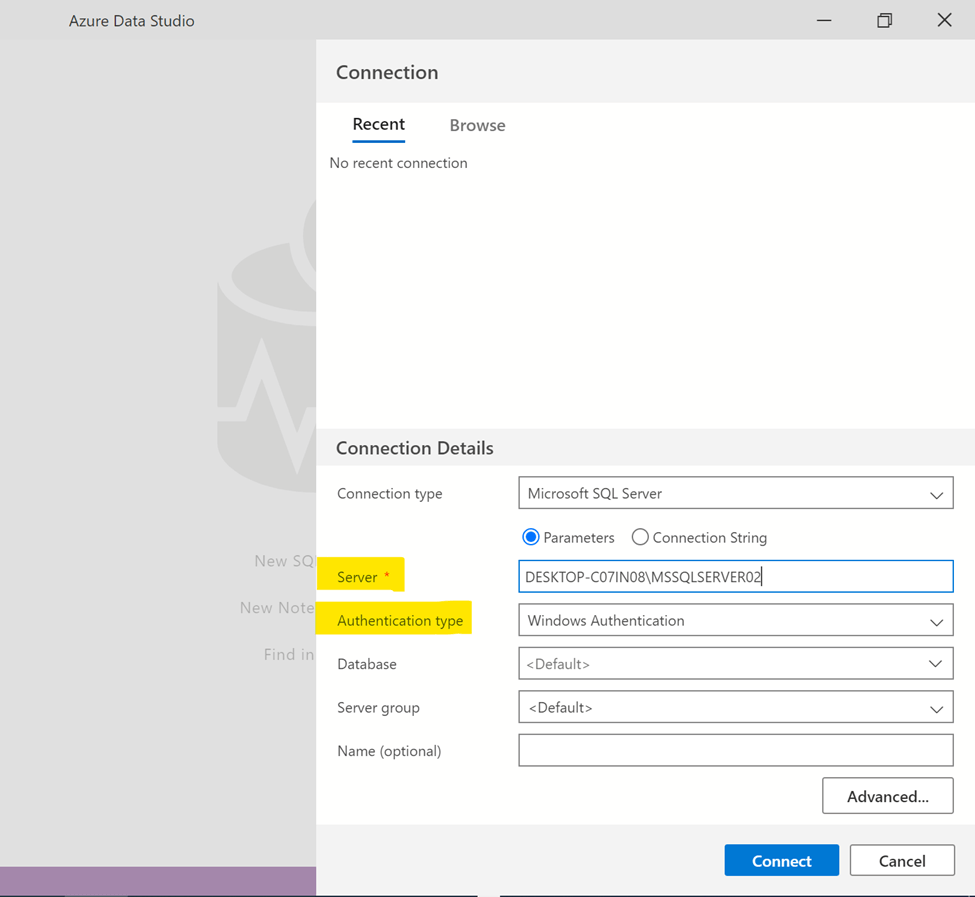Close Azure Data Studio with the X icon
Viewport: 975px width, 897px height.
944,21
